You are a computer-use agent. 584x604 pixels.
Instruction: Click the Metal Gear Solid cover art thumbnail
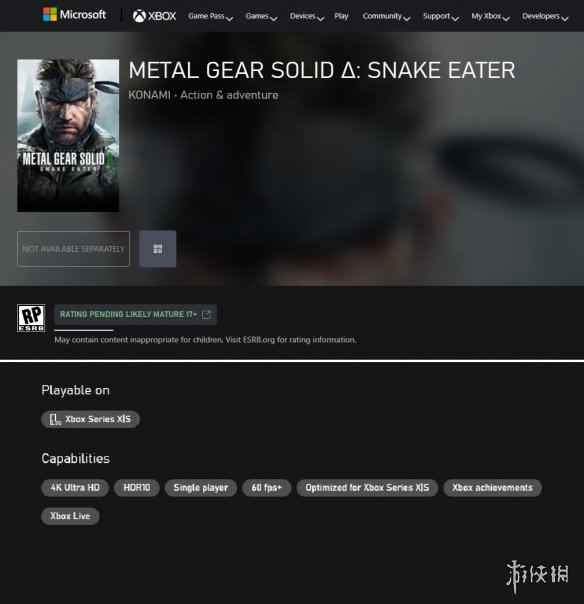pos(68,136)
